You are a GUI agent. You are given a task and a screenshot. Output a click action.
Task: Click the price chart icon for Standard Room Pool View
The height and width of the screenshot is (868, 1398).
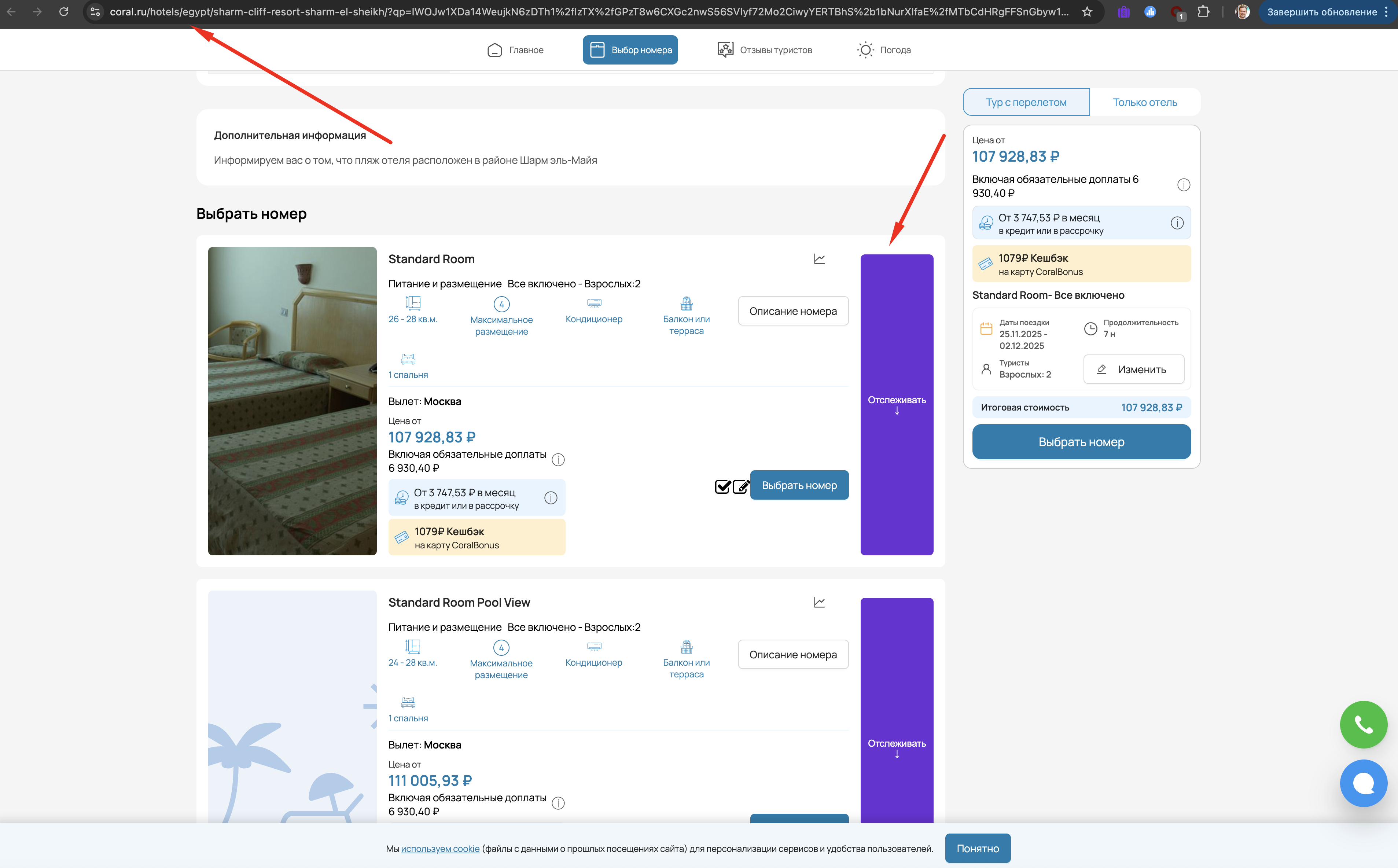point(819,602)
